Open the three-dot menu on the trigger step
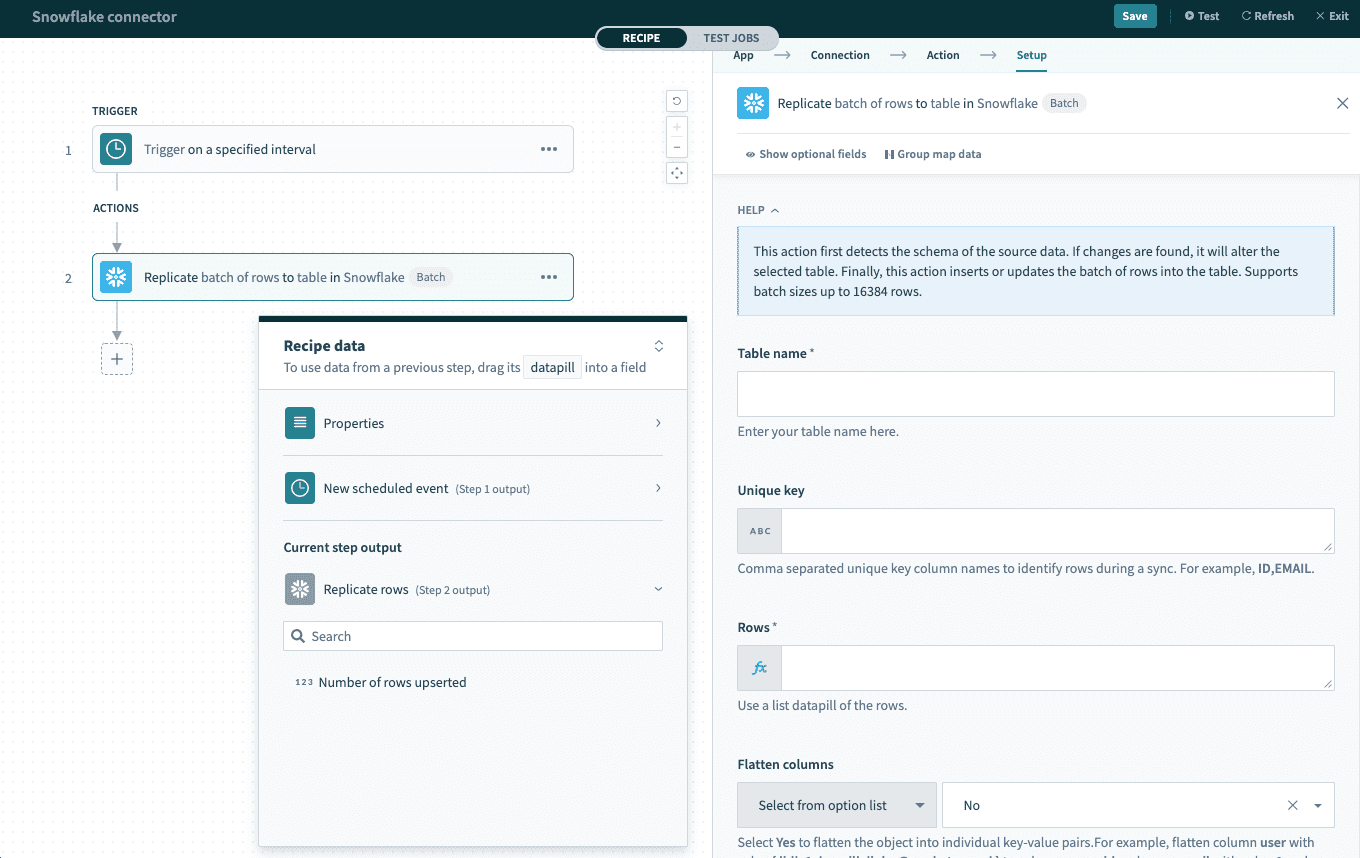This screenshot has height=858, width=1360. [549, 149]
